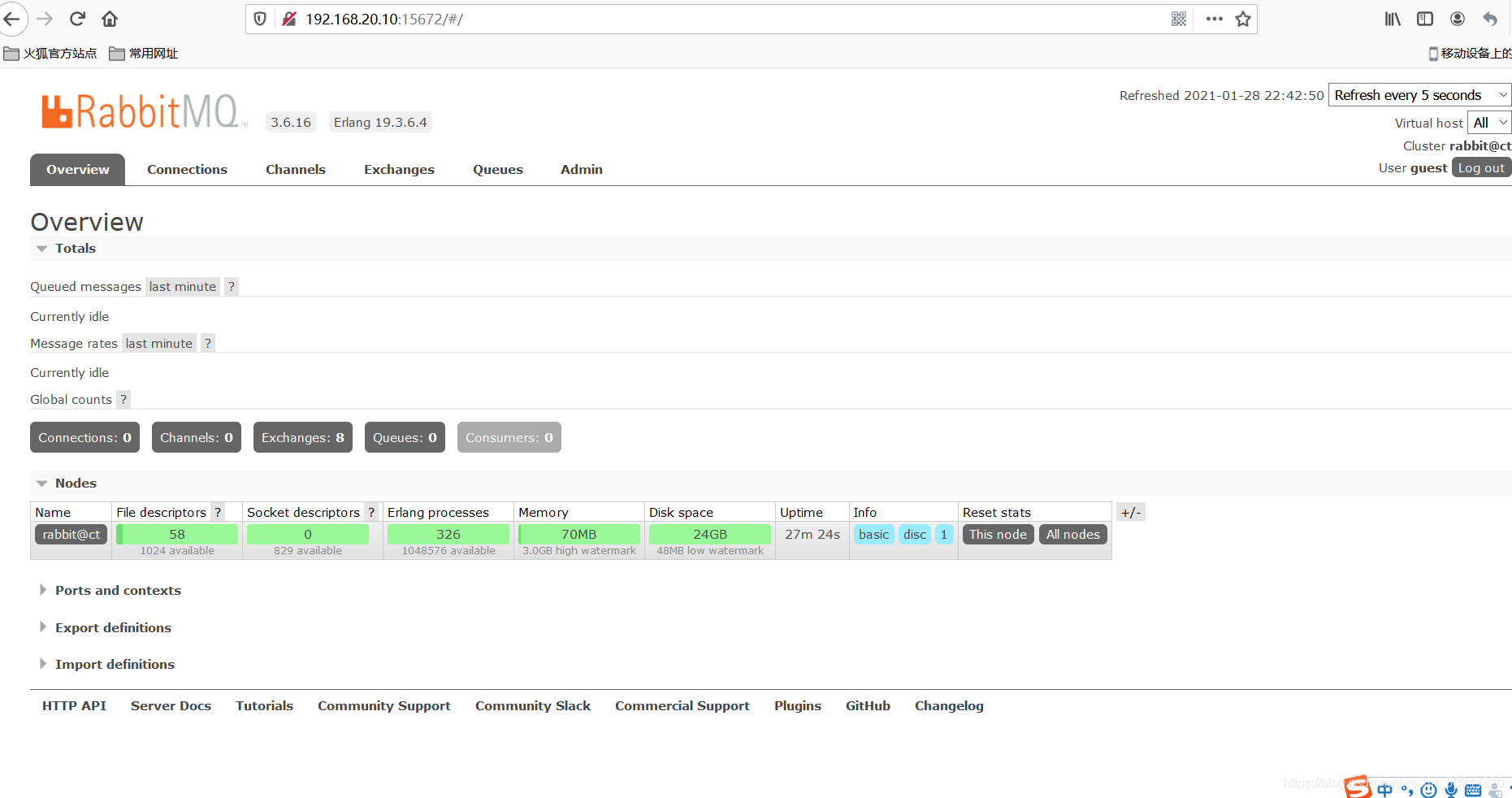Image resolution: width=1512 pixels, height=798 pixels.
Task: Click the File descriptors 58 usage bar
Action: click(x=177, y=534)
